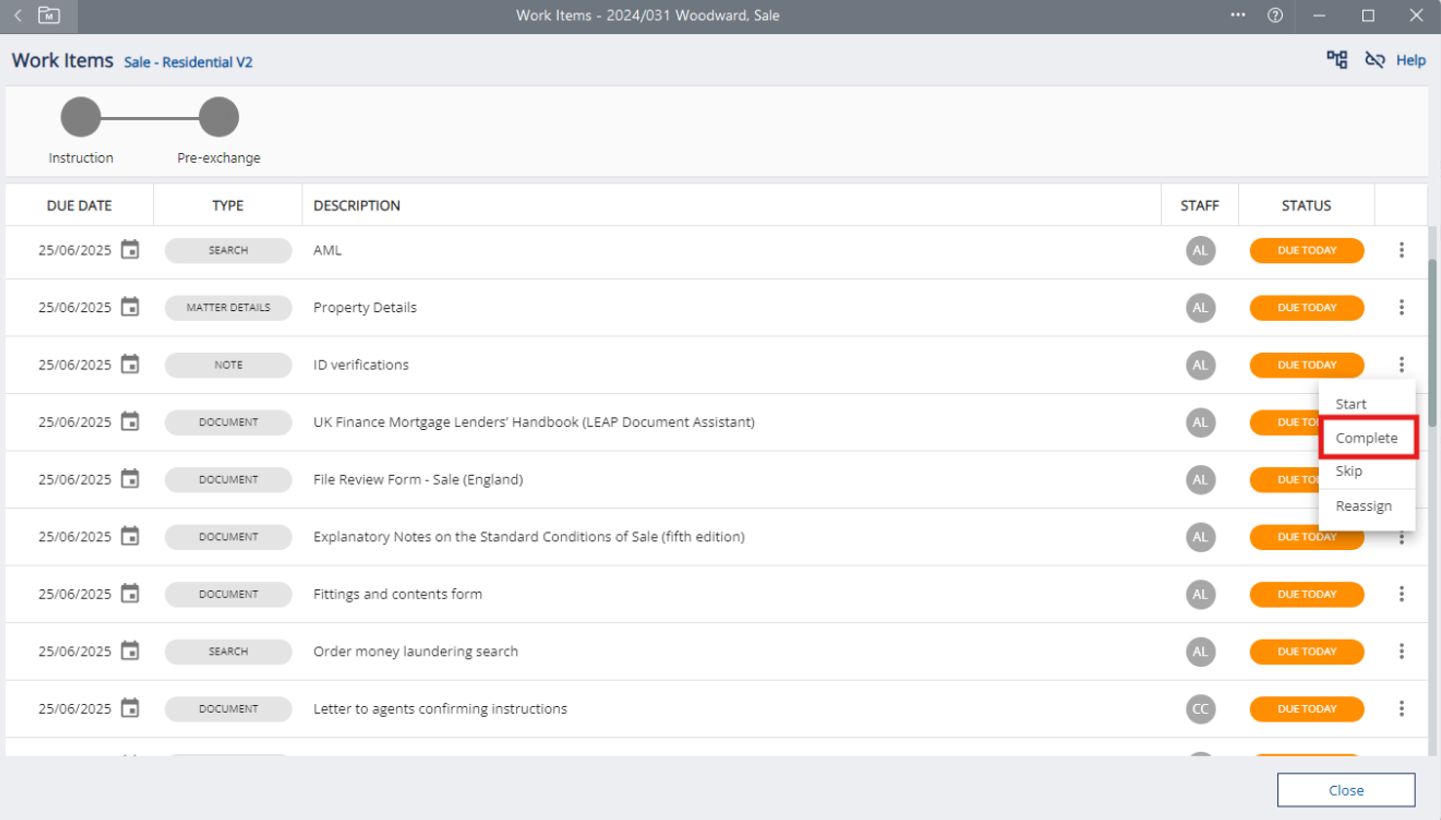Select Complete from the context menu
The height and width of the screenshot is (820, 1441).
tap(1366, 438)
